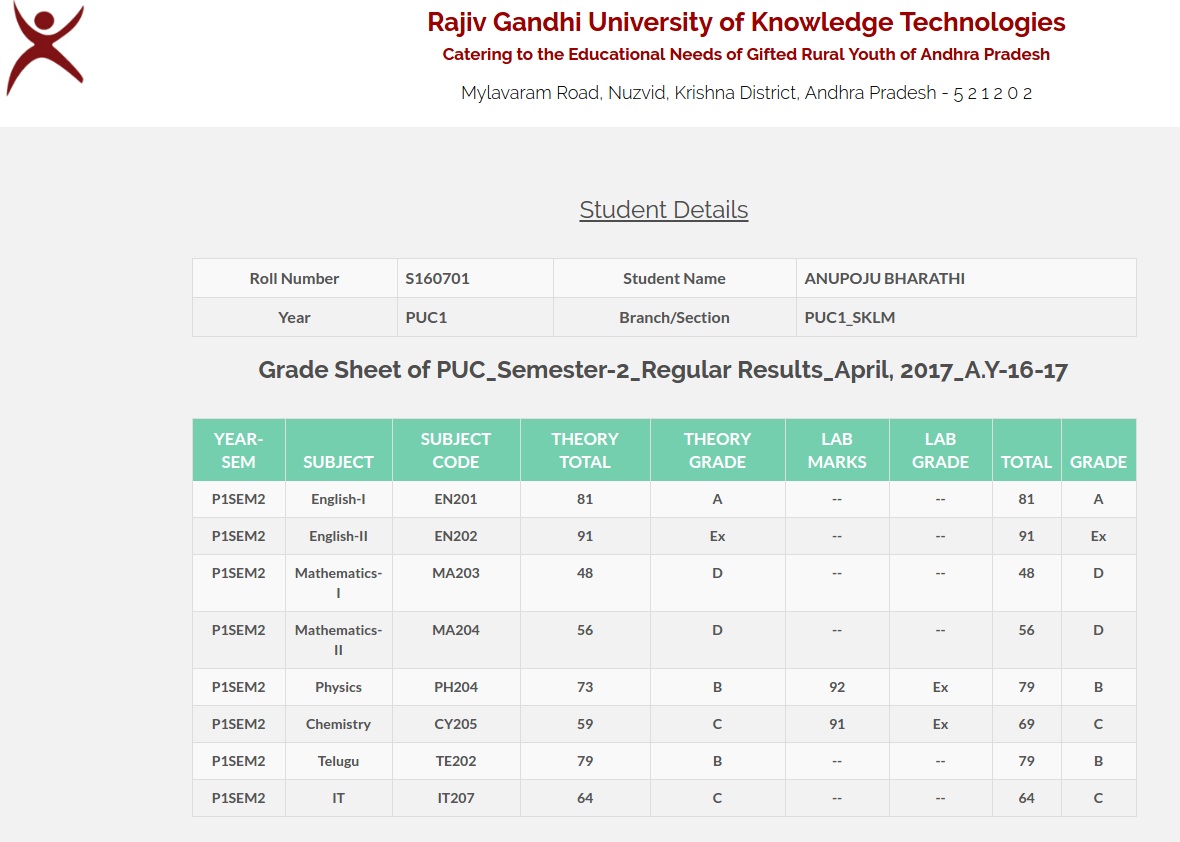Viewport: 1180px width, 842px height.
Task: Select subject code CY205
Action: tap(456, 724)
